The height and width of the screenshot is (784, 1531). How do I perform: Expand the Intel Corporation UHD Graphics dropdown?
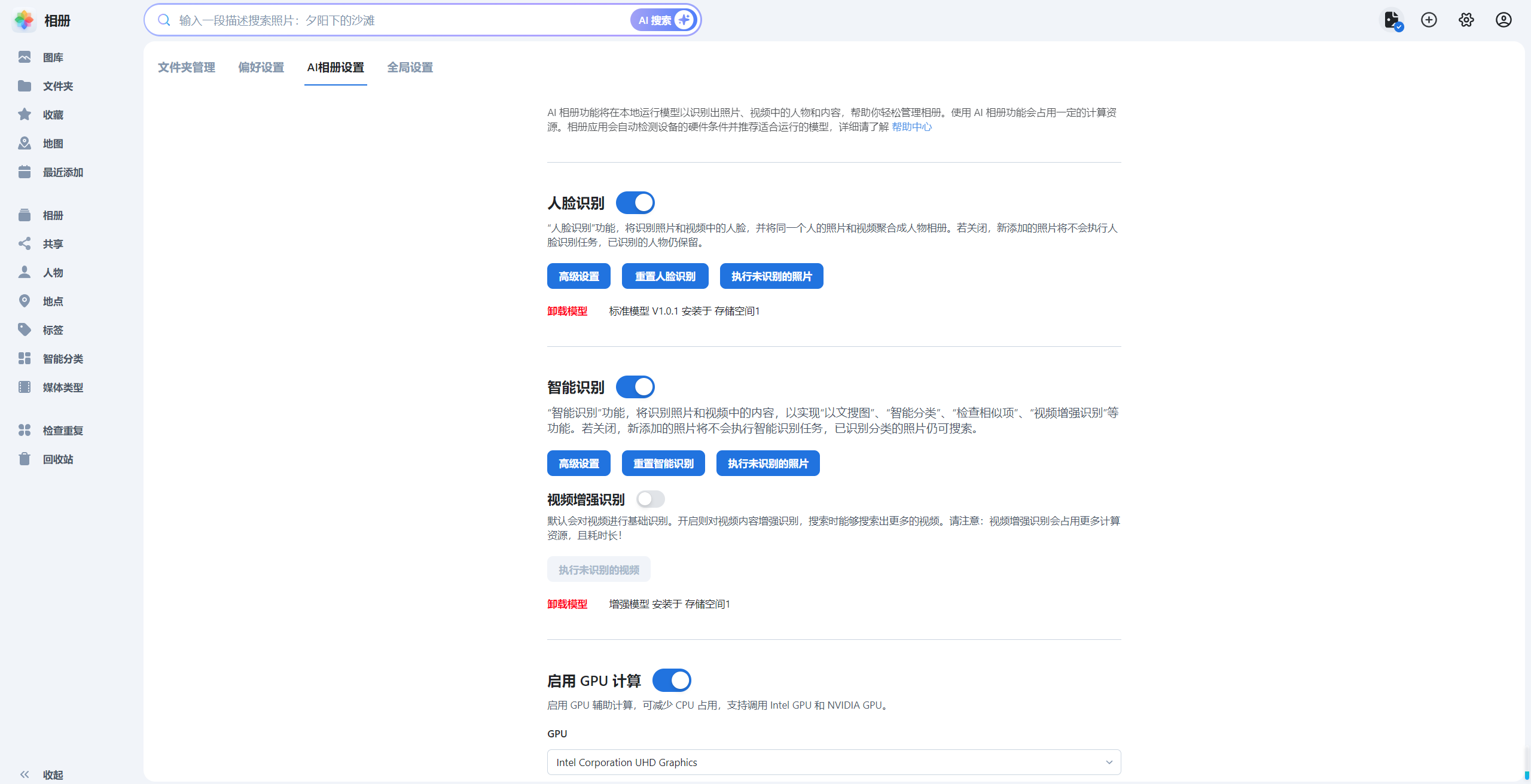coord(834,762)
